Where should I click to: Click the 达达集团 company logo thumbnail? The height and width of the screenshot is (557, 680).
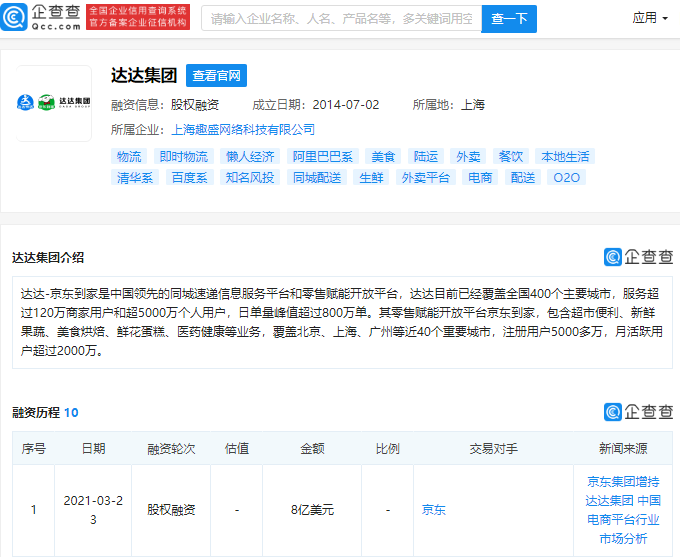click(54, 103)
